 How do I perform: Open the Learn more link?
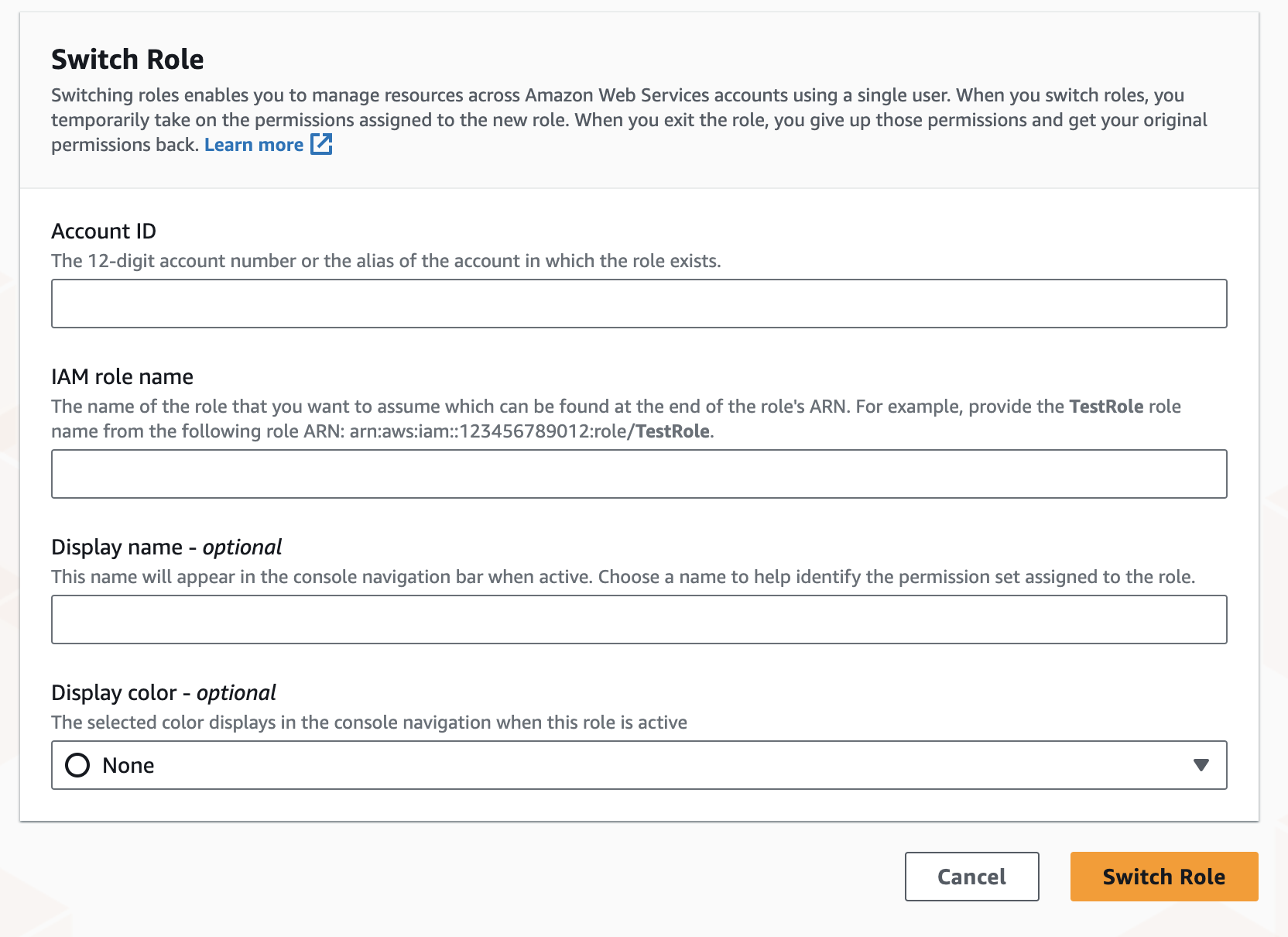click(x=254, y=144)
